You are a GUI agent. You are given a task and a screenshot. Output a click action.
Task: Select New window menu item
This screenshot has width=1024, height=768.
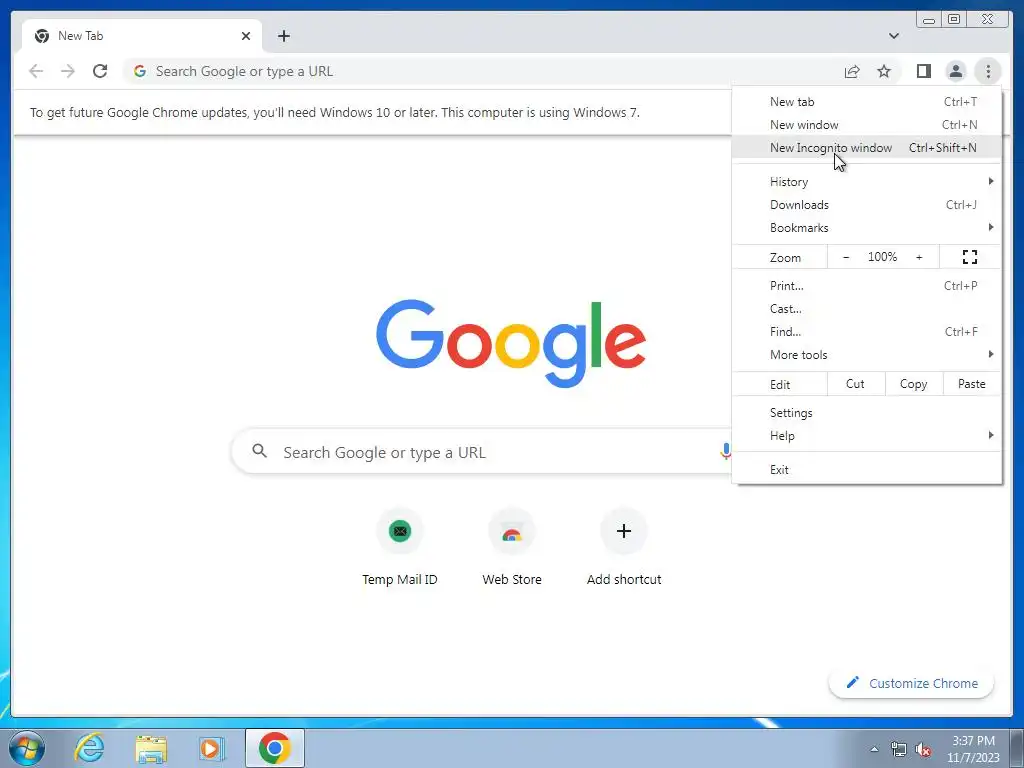(x=867, y=125)
